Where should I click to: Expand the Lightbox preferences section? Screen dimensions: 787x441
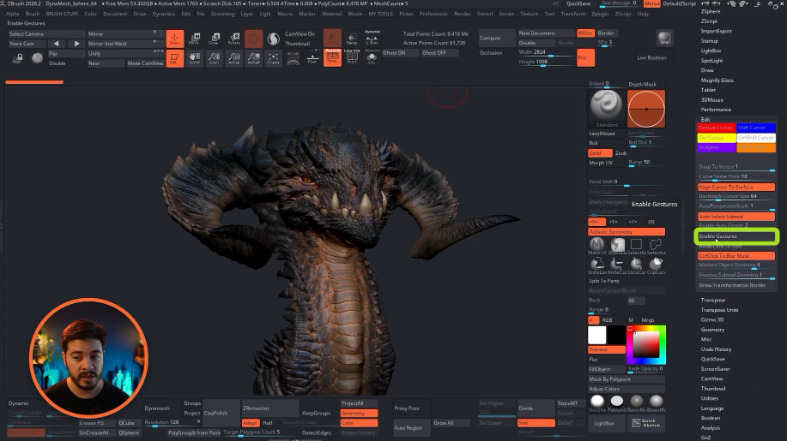(711, 51)
